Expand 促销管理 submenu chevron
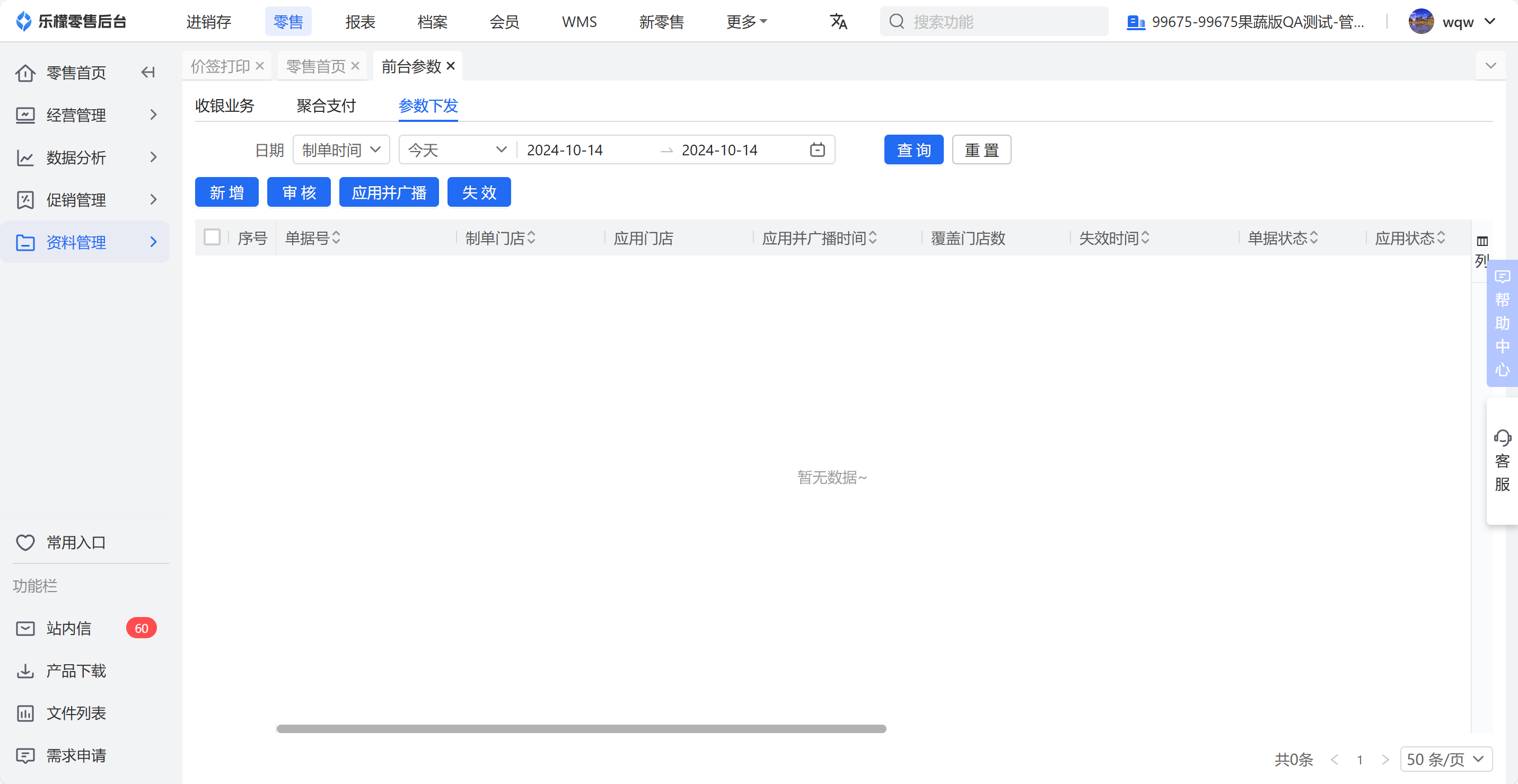This screenshot has height=784, width=1518. [x=153, y=200]
